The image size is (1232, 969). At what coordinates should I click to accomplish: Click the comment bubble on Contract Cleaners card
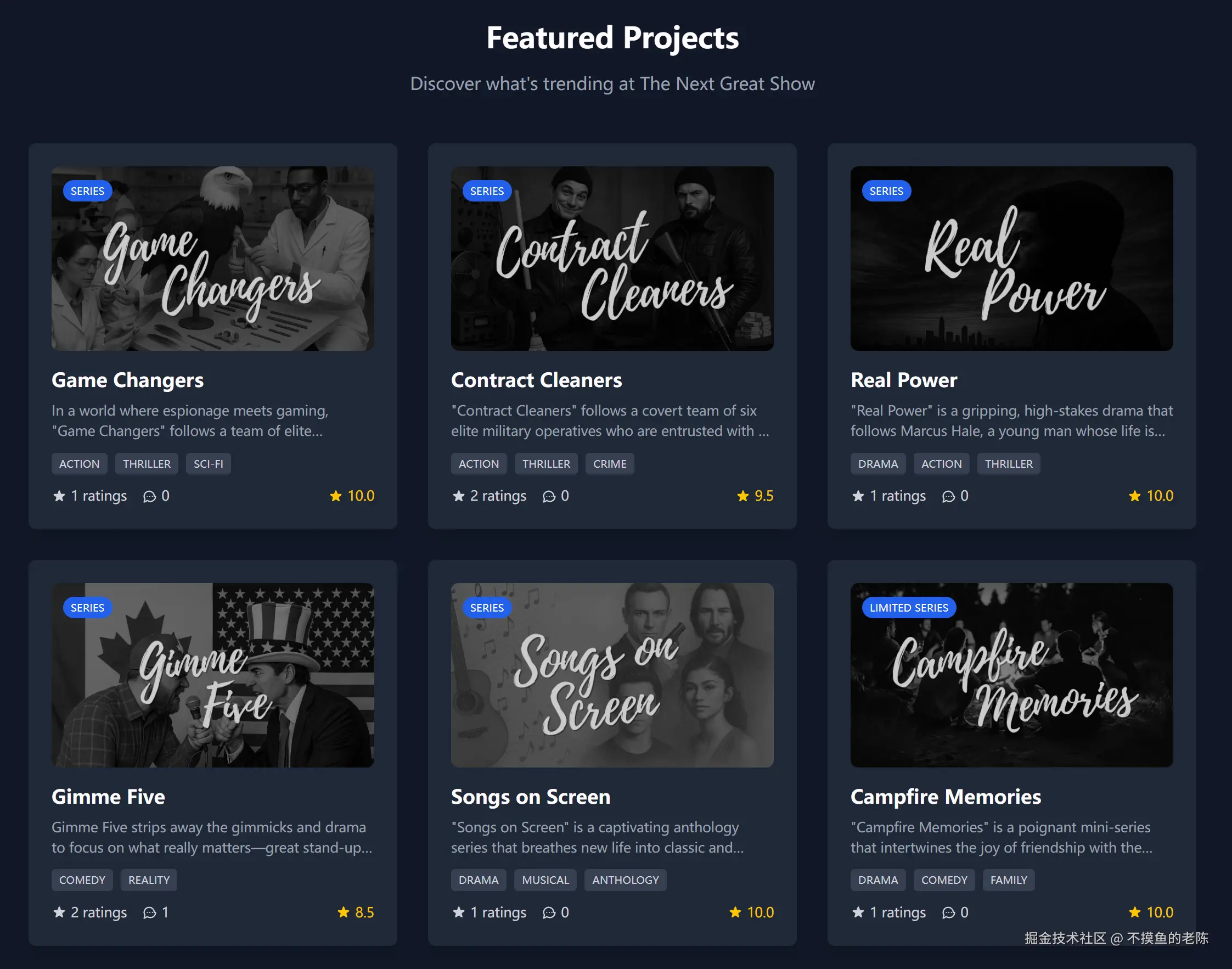click(x=549, y=496)
